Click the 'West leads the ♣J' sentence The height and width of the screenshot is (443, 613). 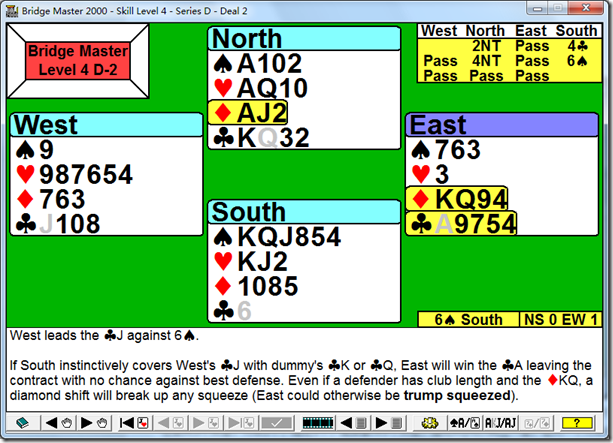pyautogui.click(x=104, y=335)
